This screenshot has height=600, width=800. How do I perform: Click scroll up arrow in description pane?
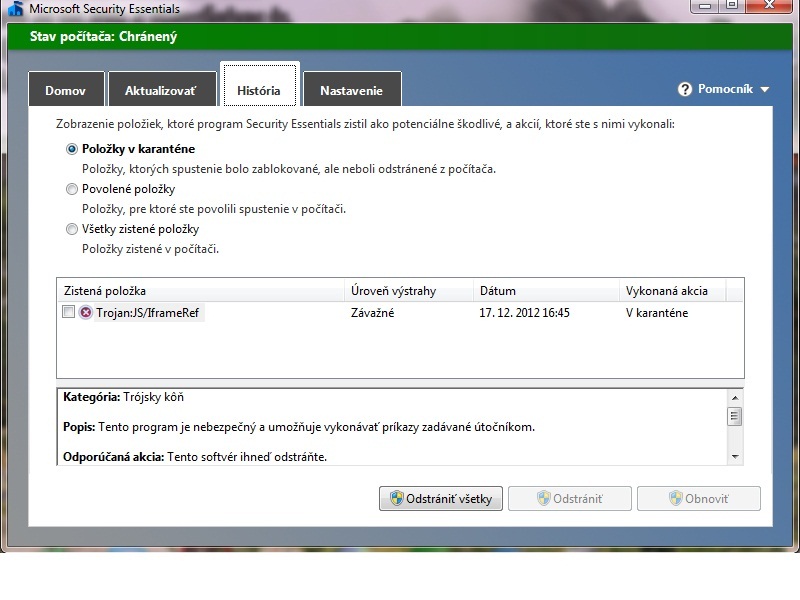click(x=735, y=398)
